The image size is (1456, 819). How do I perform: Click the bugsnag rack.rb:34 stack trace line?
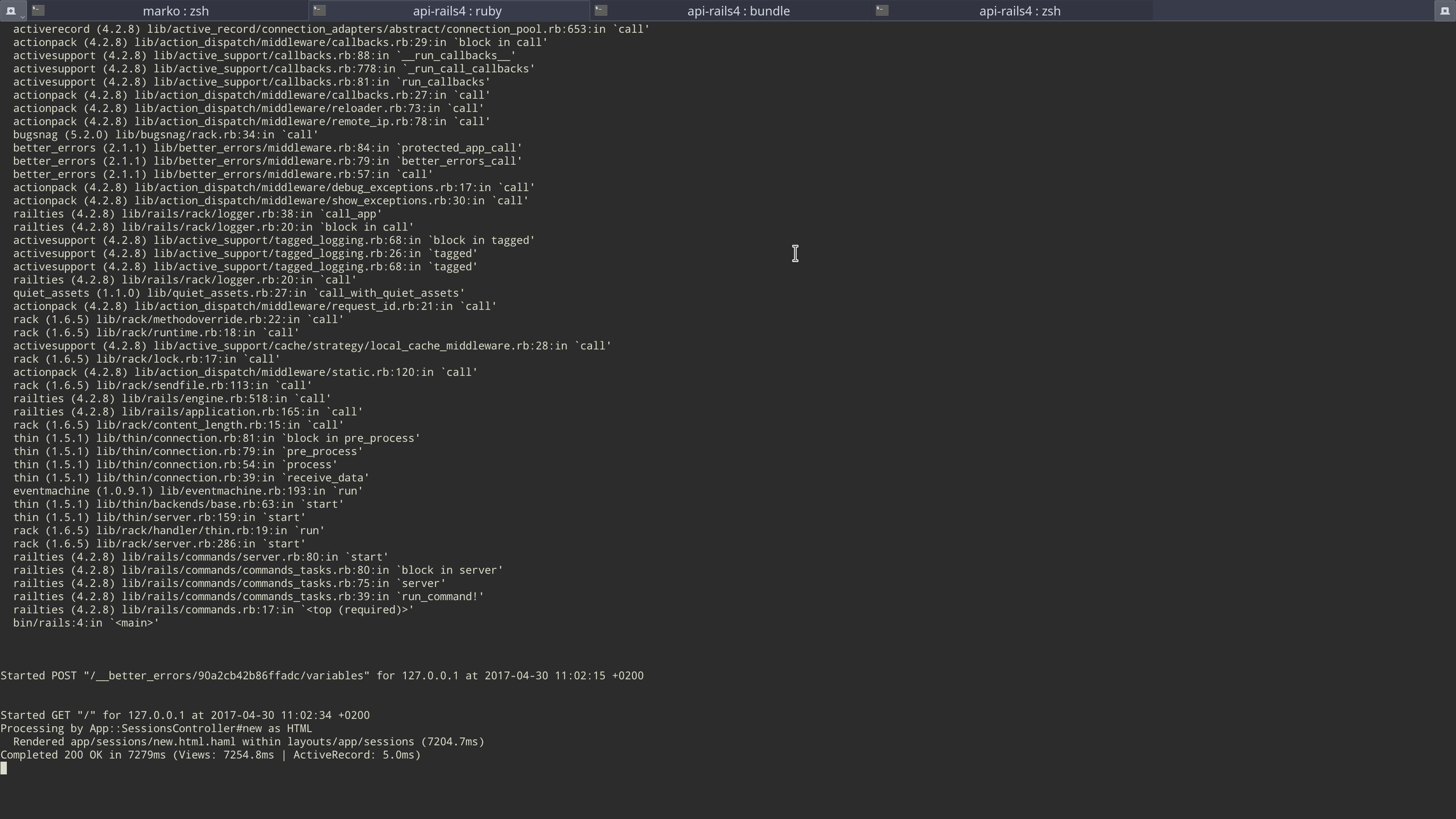pos(166,135)
